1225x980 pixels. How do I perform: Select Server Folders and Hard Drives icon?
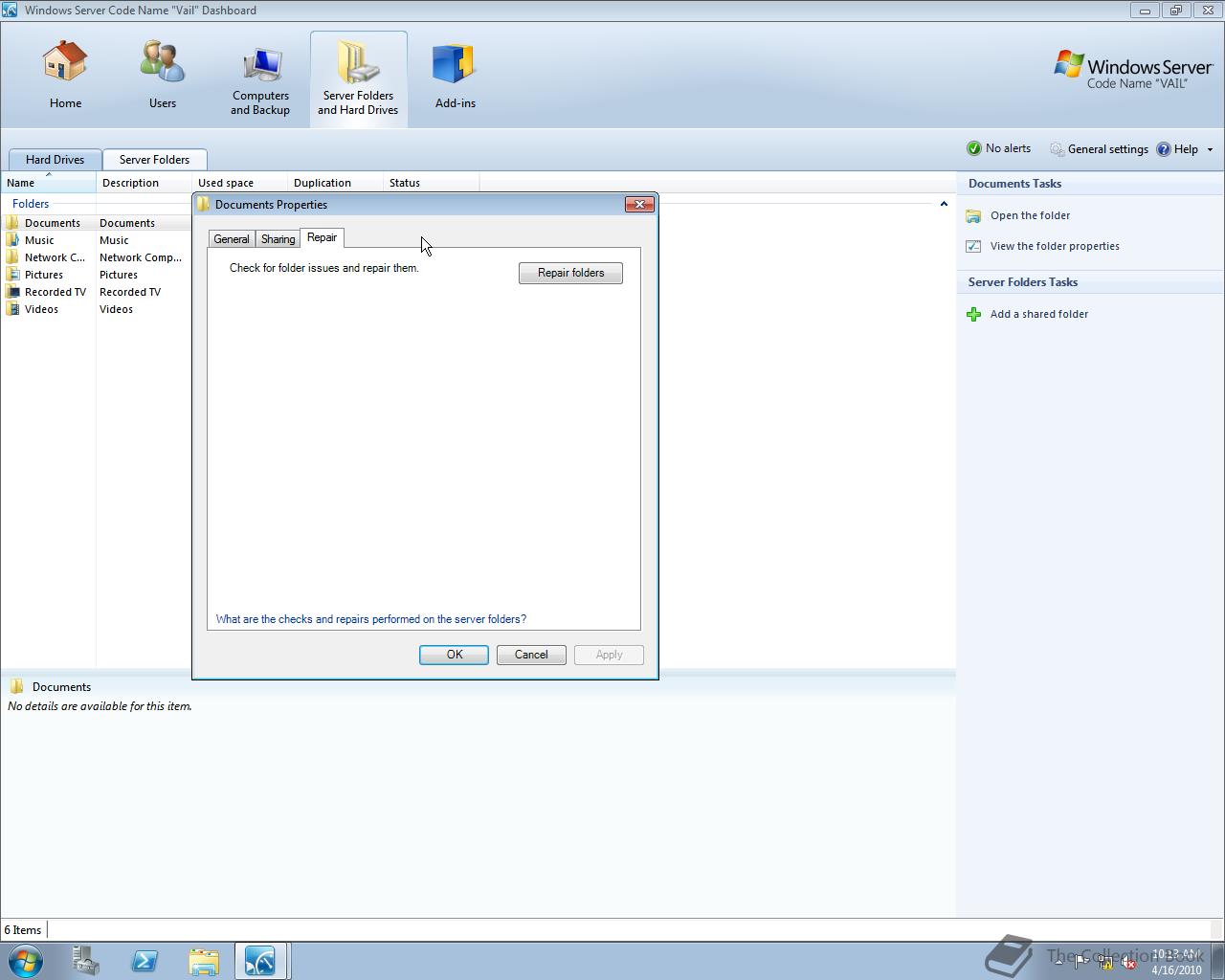tap(358, 63)
